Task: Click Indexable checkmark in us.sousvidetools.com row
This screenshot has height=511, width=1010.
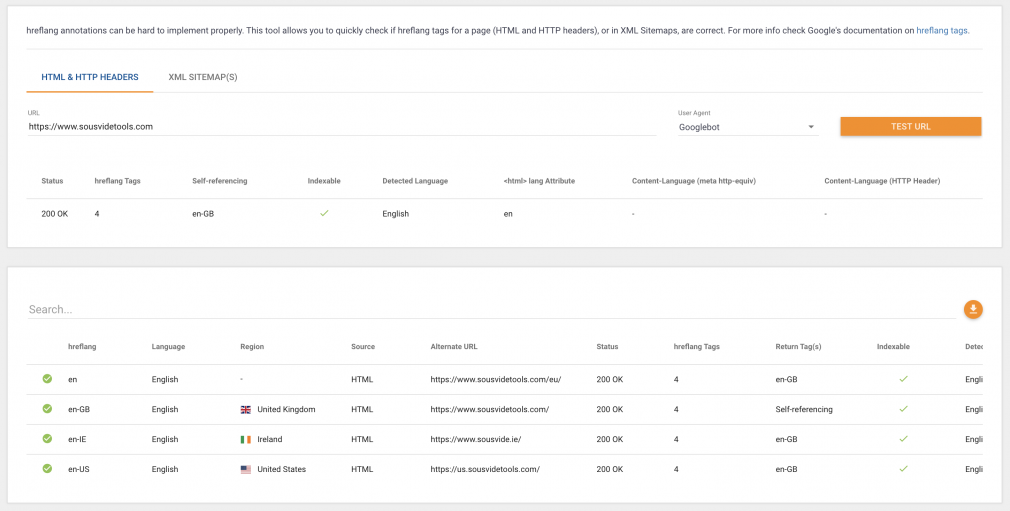Action: [x=903, y=468]
